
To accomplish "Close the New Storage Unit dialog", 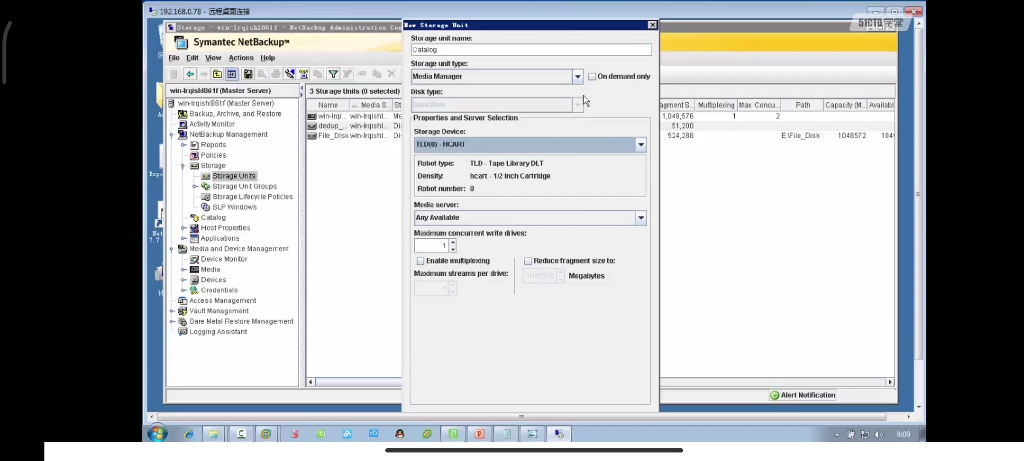I will tap(652, 25).
